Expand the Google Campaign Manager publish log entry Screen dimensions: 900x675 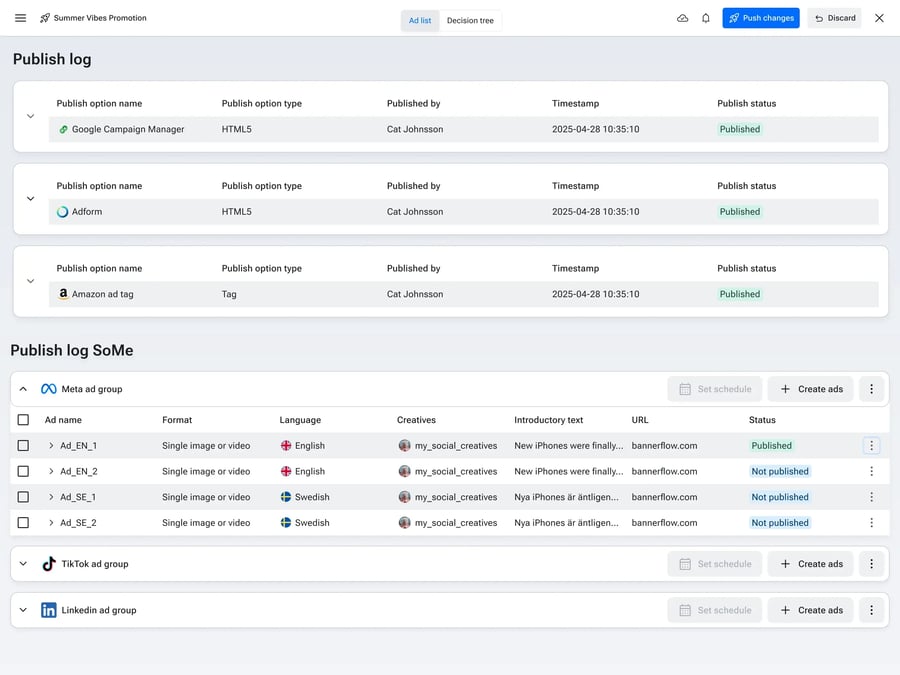coord(30,115)
